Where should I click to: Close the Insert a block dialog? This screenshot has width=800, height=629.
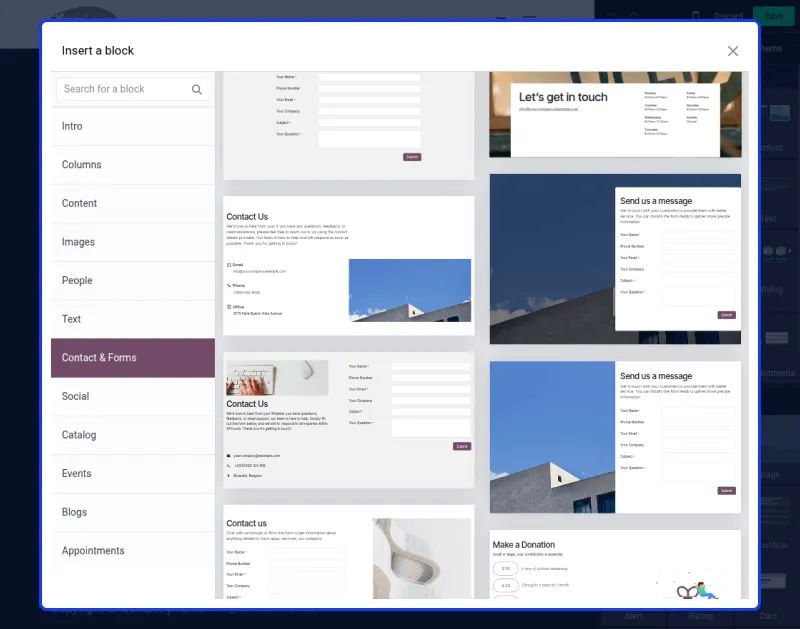coord(733,51)
